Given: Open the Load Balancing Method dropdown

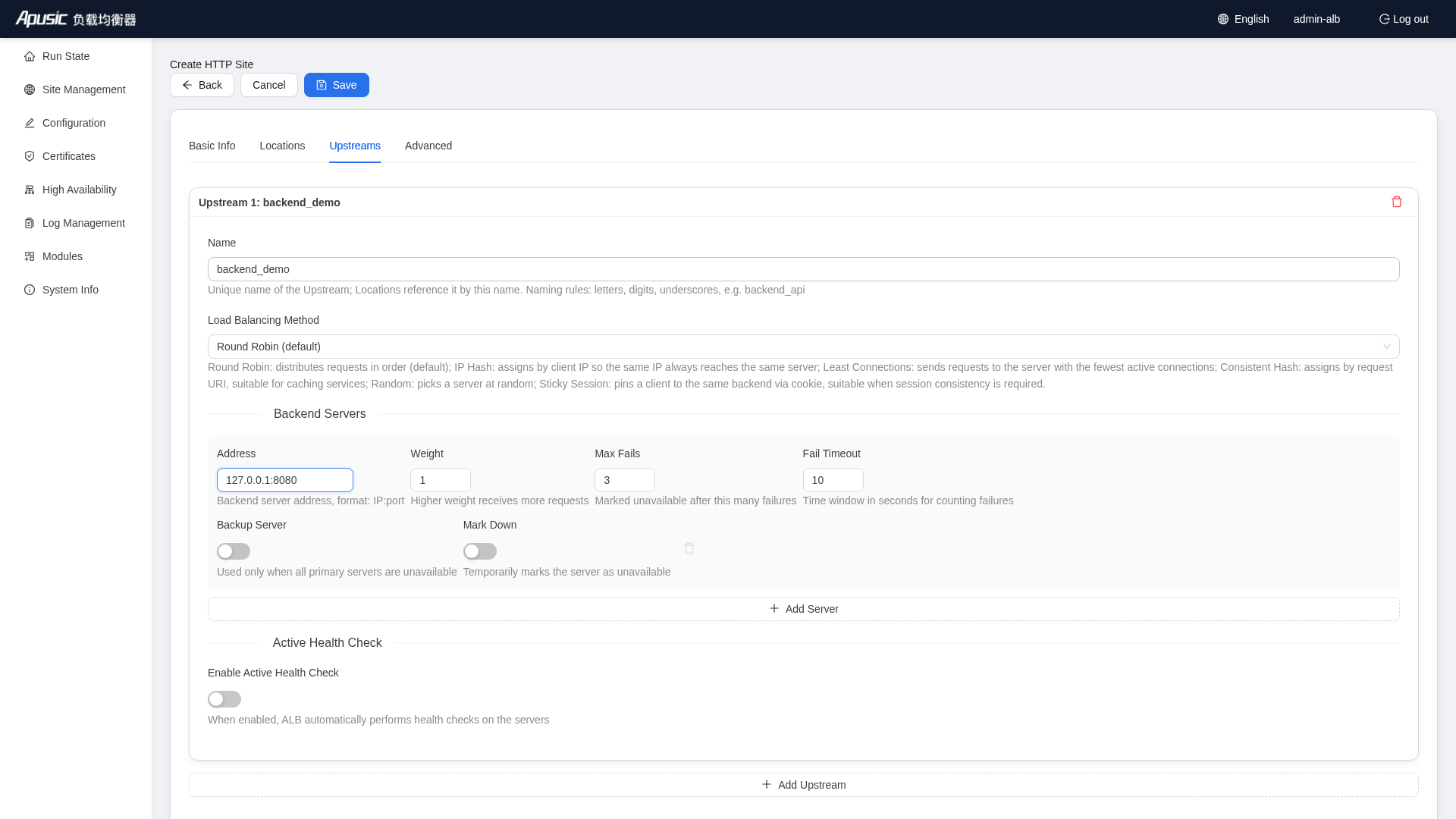Looking at the screenshot, I should (804, 347).
